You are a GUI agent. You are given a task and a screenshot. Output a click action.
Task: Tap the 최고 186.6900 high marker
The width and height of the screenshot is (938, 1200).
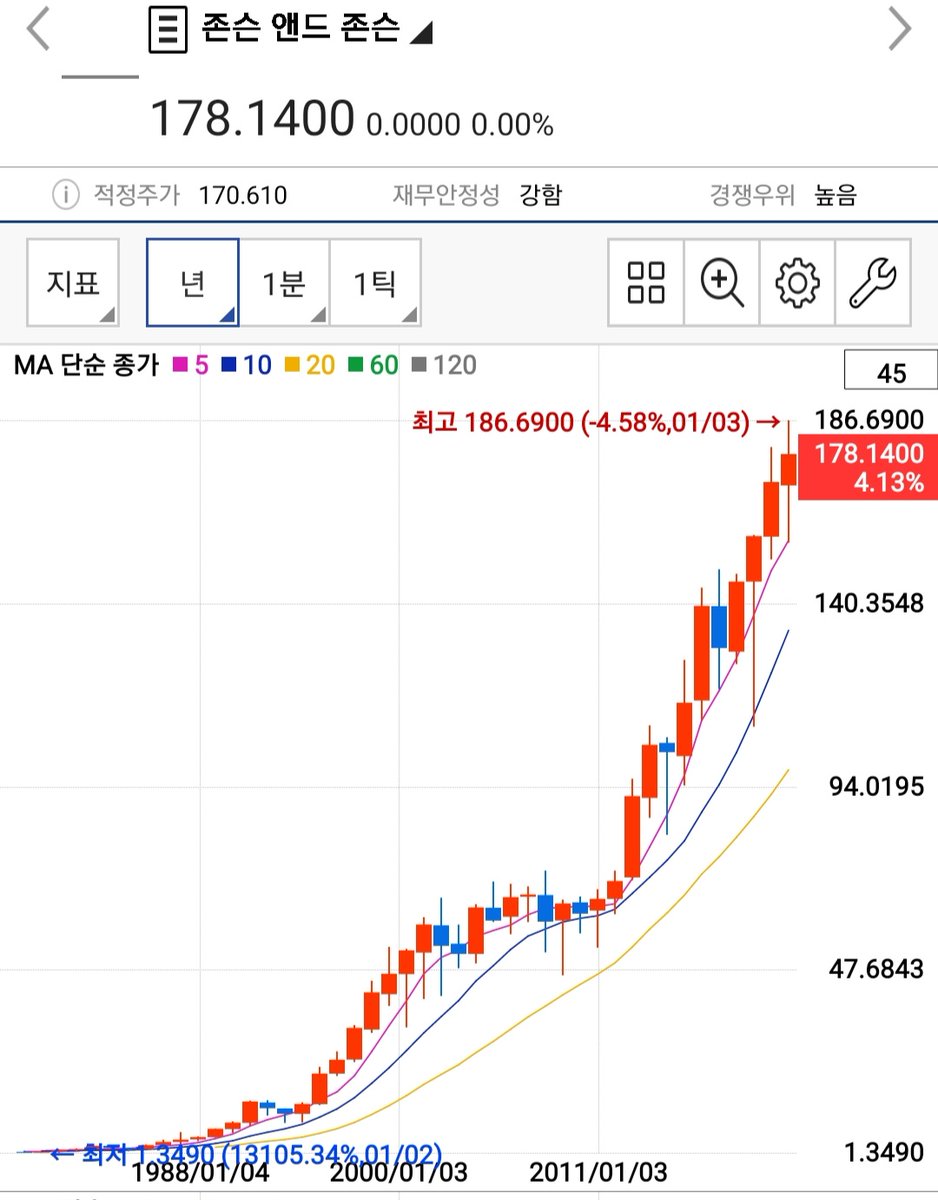(x=595, y=423)
